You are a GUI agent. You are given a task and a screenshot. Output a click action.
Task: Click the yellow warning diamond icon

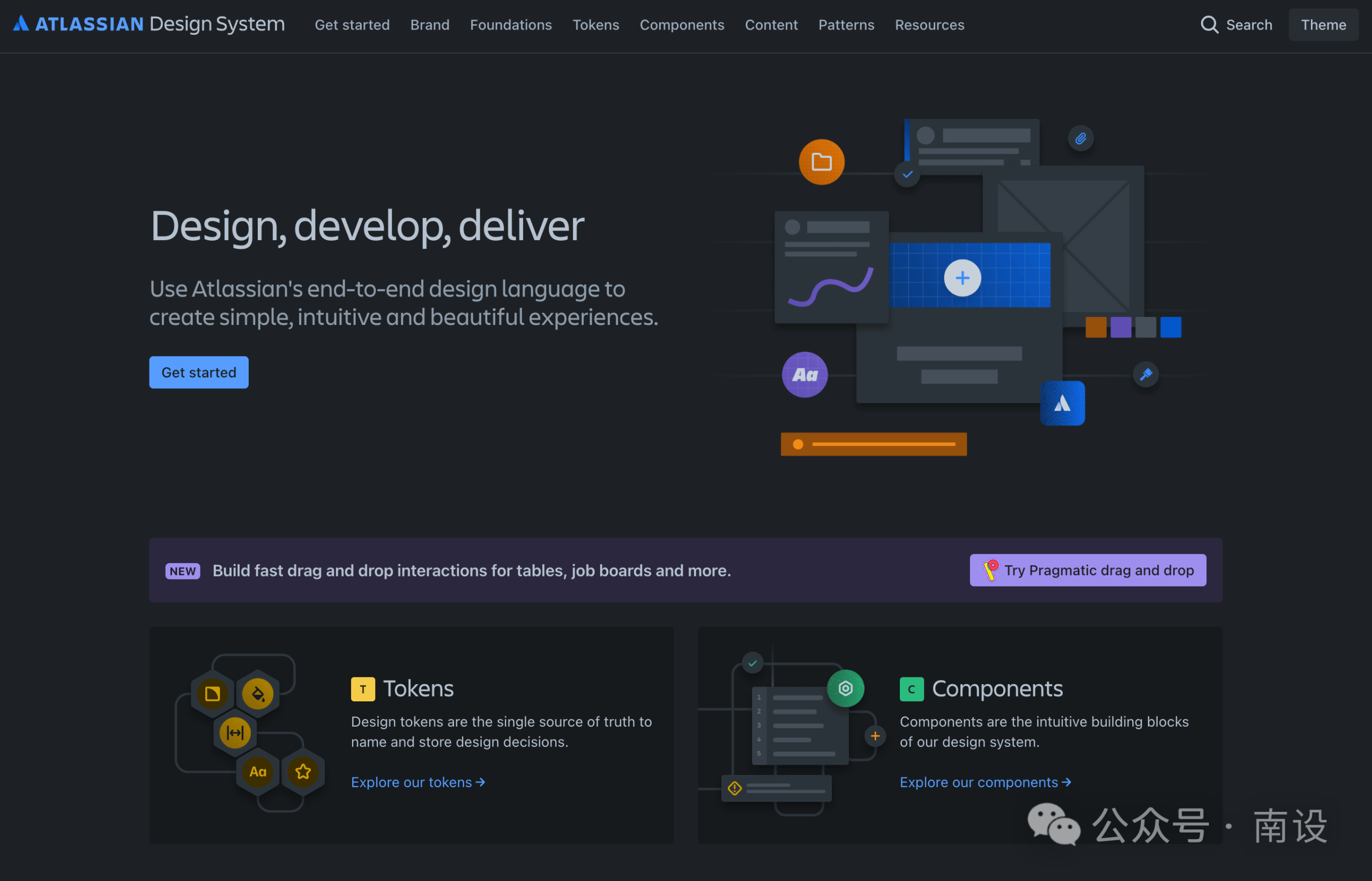(735, 788)
